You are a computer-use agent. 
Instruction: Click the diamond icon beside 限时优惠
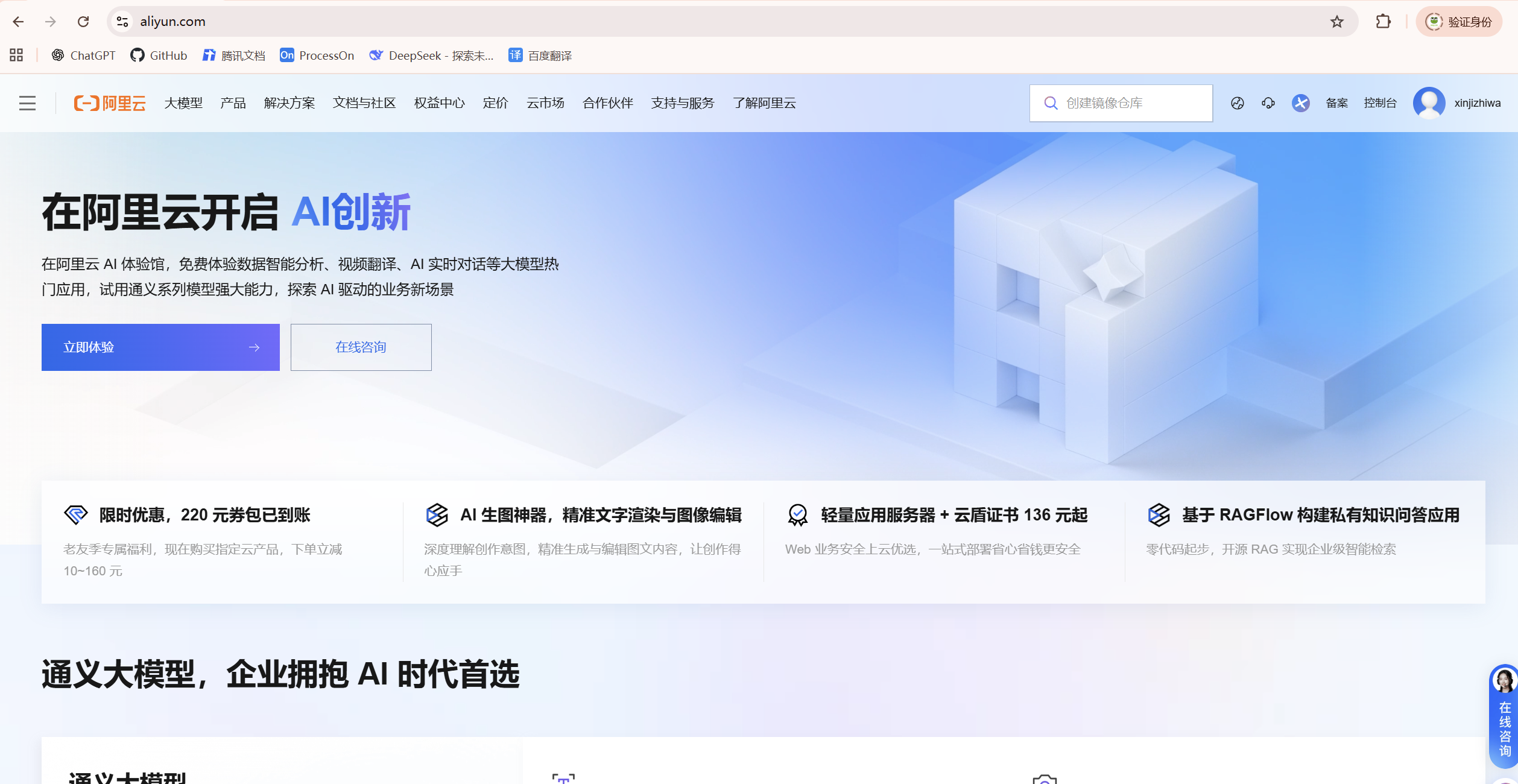pyautogui.click(x=76, y=515)
